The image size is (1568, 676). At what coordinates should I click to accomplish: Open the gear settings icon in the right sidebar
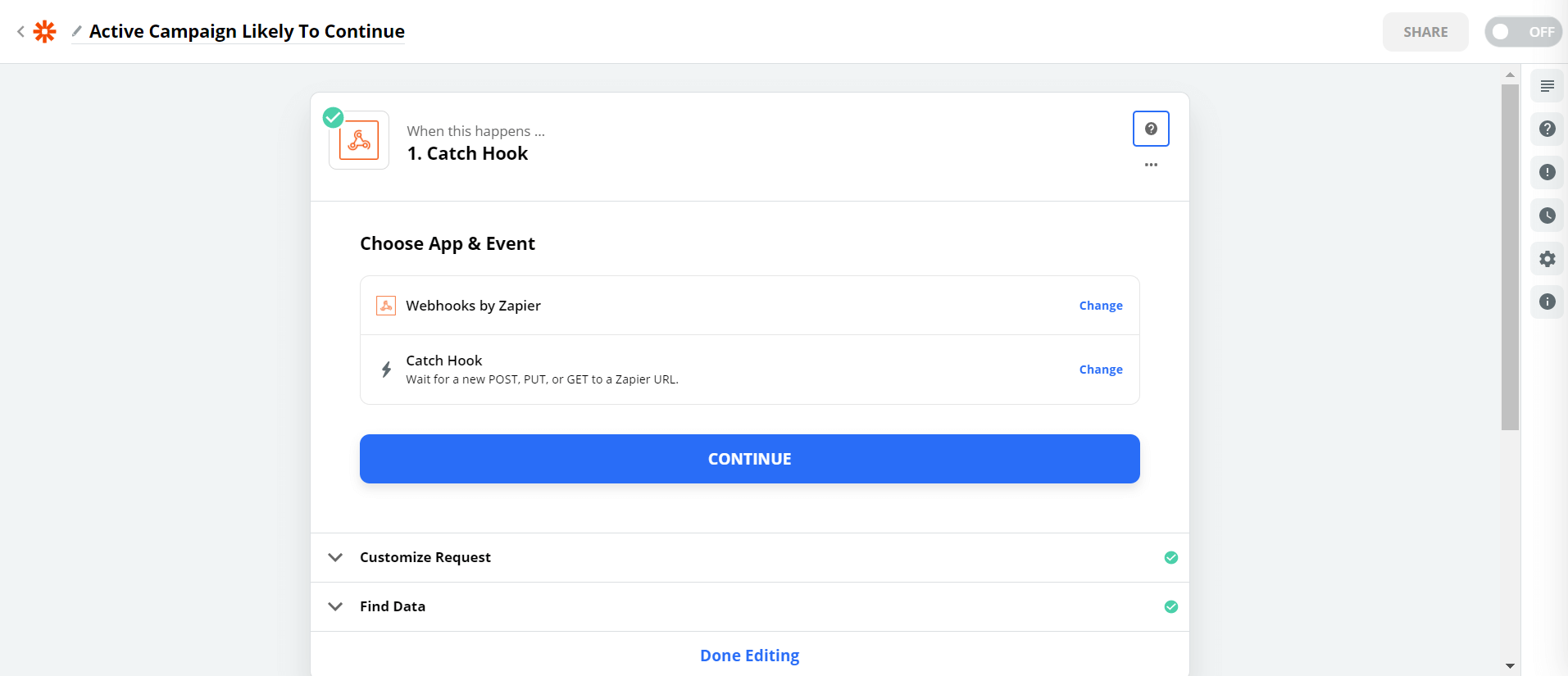pyautogui.click(x=1547, y=259)
